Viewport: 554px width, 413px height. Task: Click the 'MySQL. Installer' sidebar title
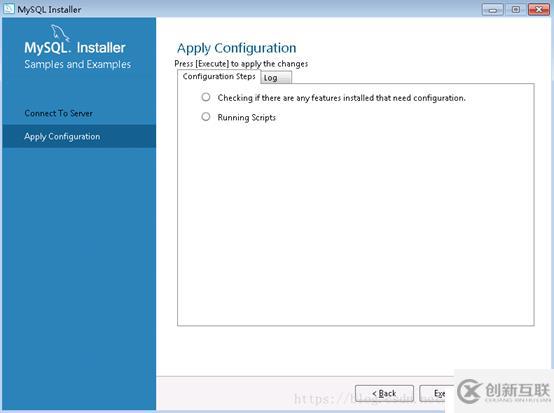click(x=75, y=48)
